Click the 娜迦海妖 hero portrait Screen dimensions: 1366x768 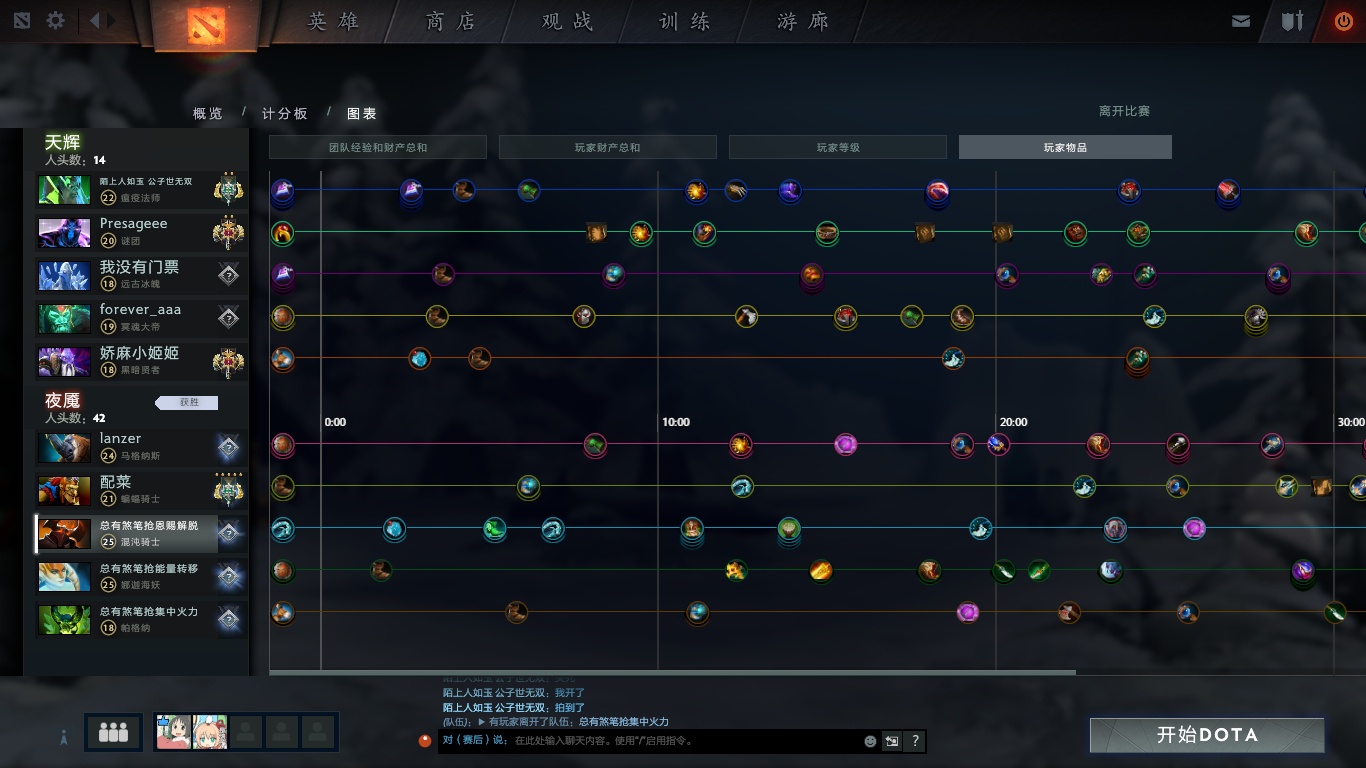[x=64, y=577]
